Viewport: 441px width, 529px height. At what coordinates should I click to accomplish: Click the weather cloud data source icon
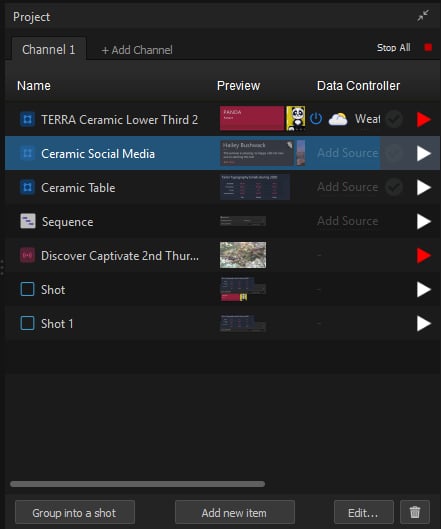click(338, 119)
